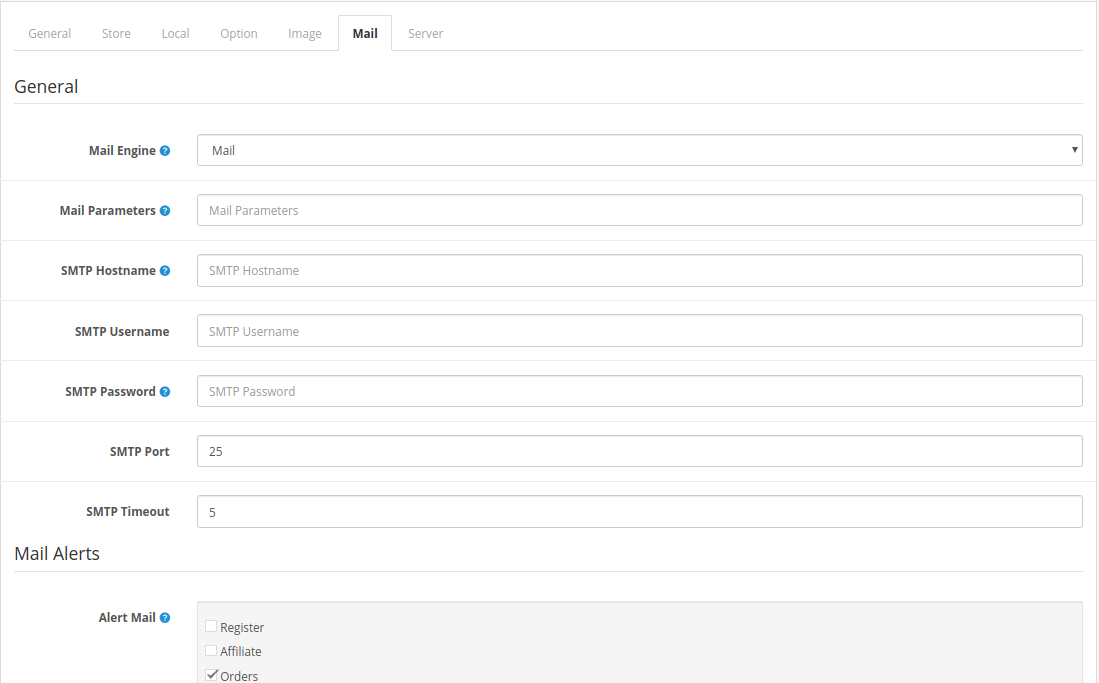Open the SMTP Password help icon
The width and height of the screenshot is (1099, 683).
[165, 392]
